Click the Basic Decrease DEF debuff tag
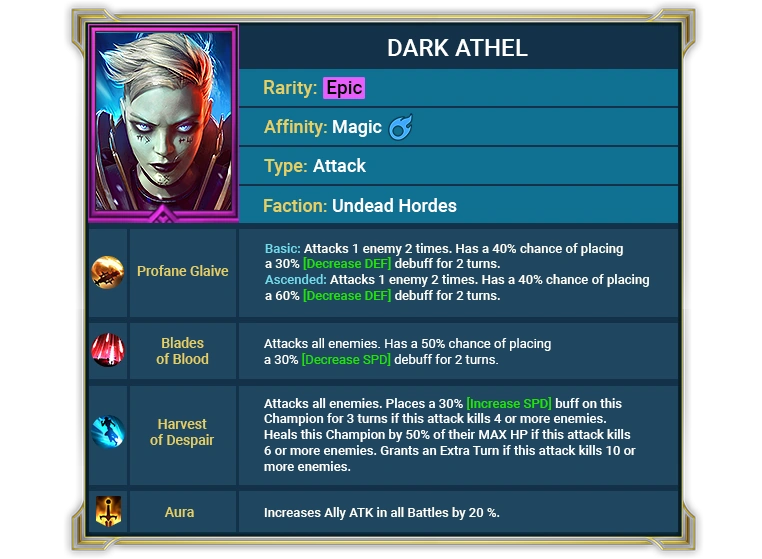 (347, 263)
